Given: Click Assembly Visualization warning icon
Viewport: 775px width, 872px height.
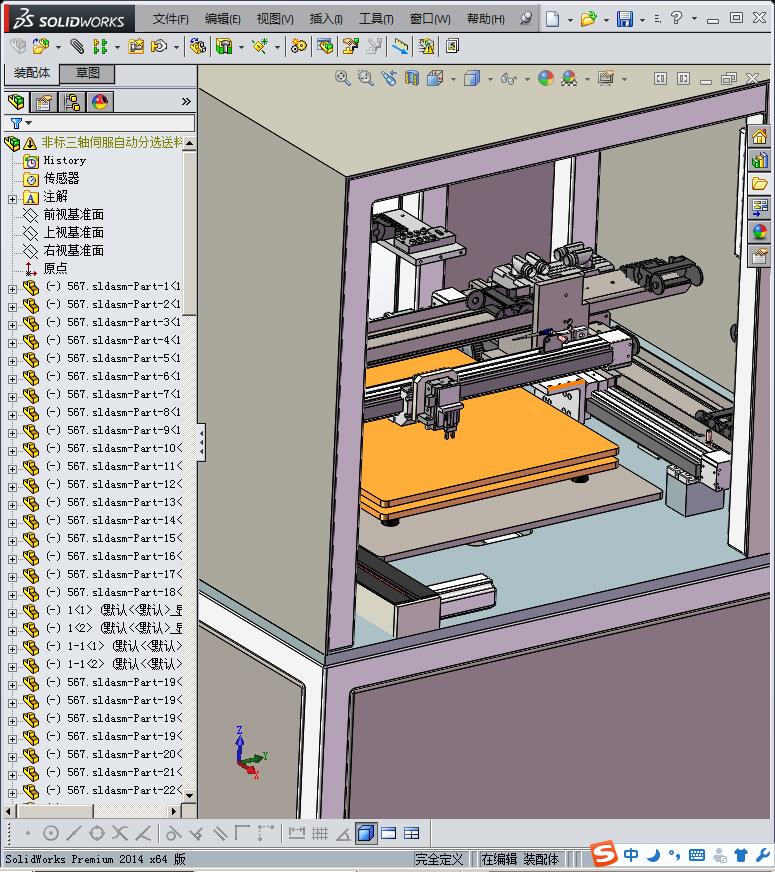Looking at the screenshot, I should 426,46.
